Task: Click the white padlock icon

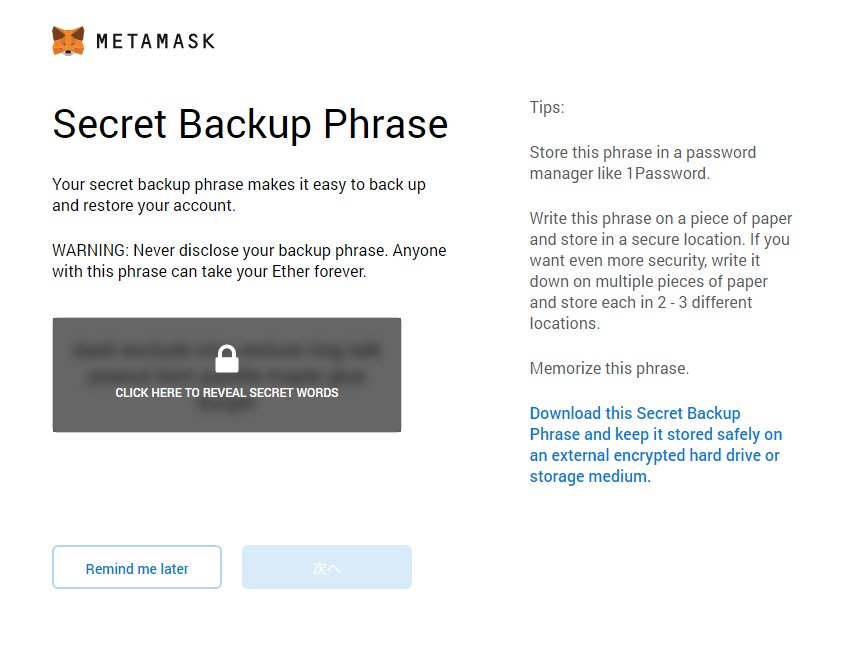Action: click(x=227, y=359)
